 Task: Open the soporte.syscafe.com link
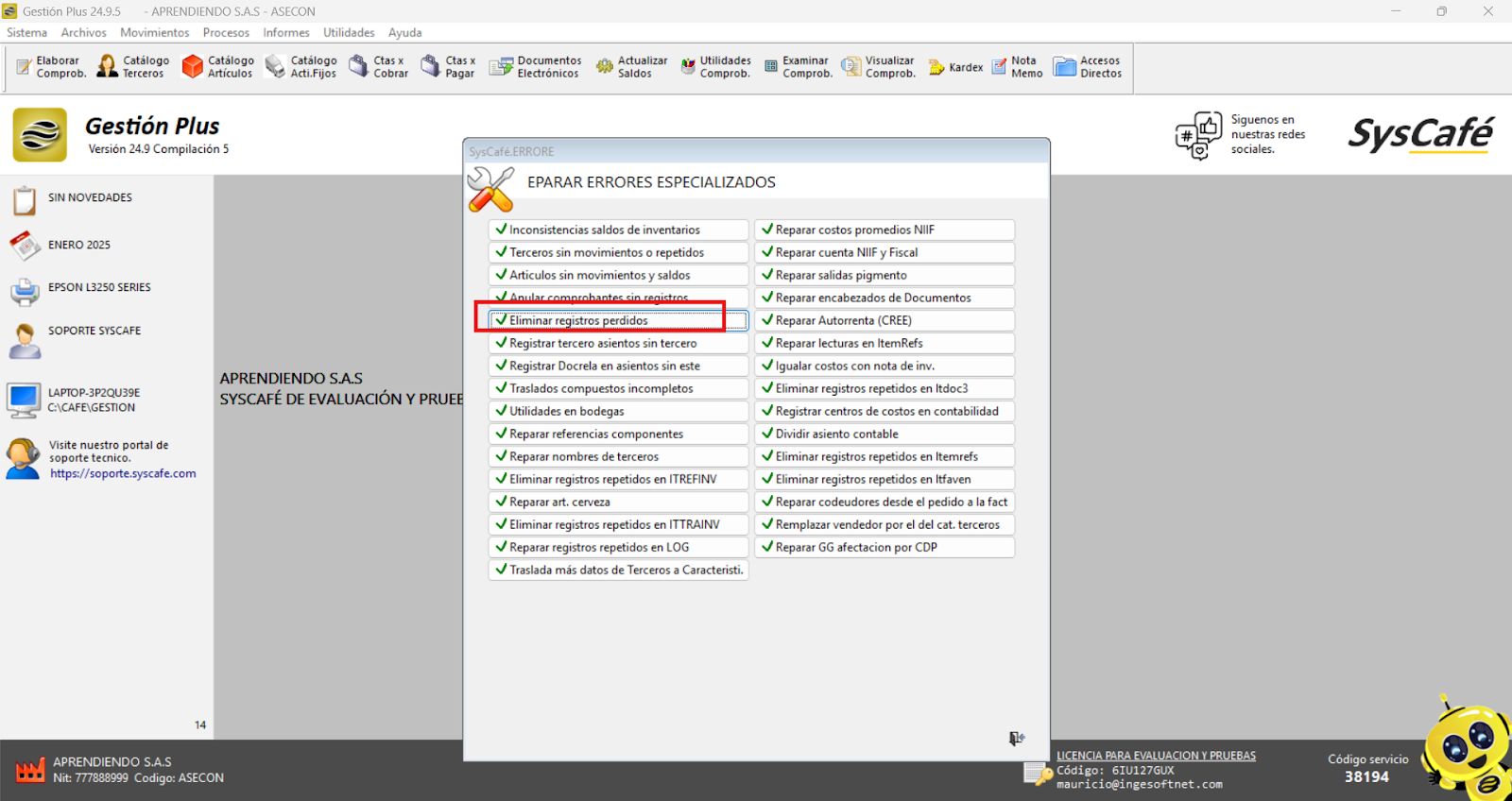click(123, 474)
